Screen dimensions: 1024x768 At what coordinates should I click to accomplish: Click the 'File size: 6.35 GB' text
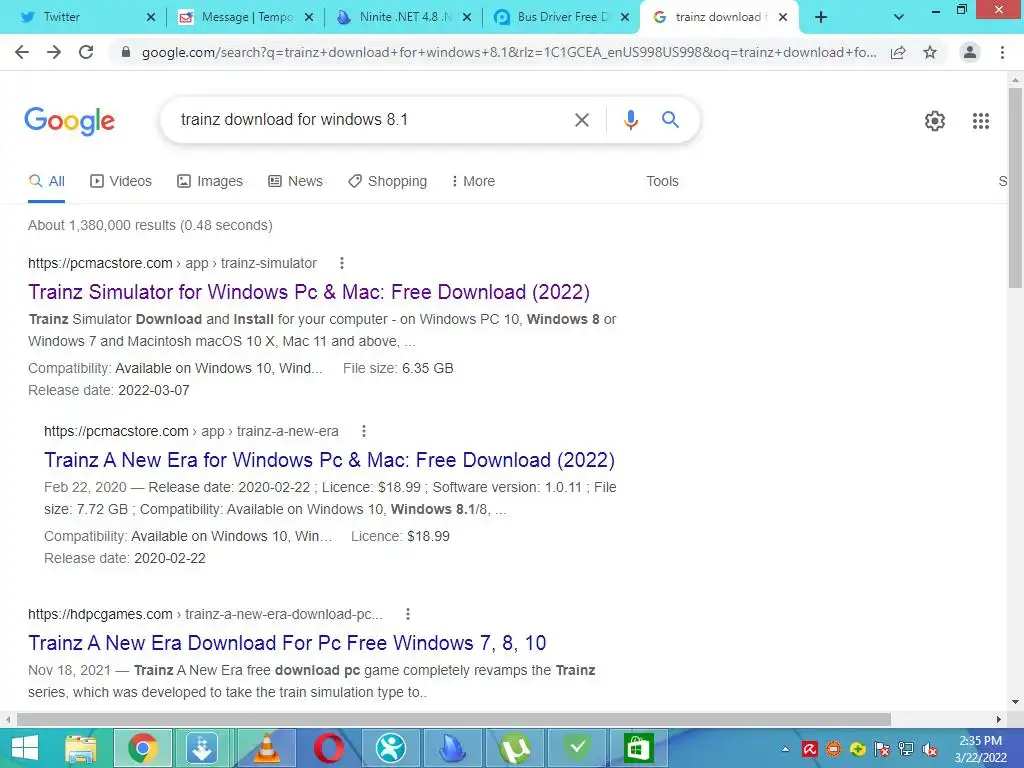[398, 368]
